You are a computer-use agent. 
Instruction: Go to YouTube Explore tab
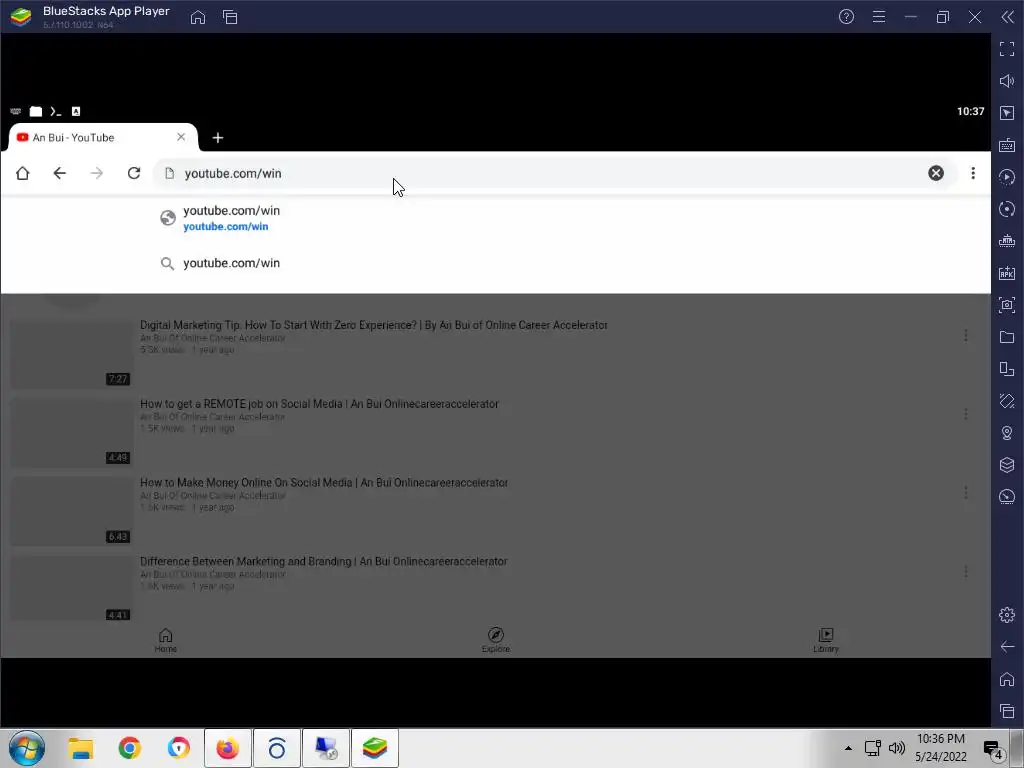496,640
